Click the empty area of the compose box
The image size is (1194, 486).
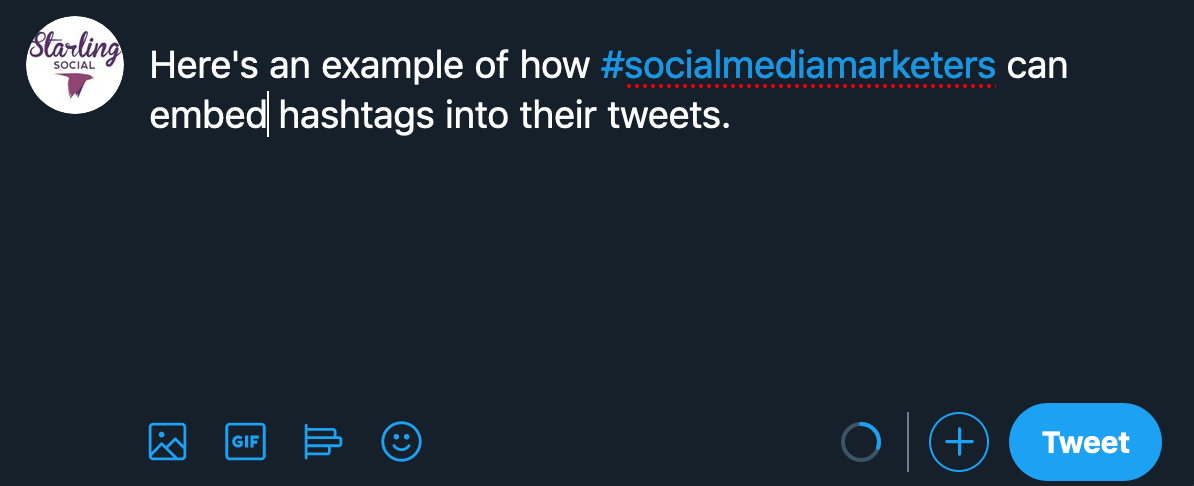600,260
